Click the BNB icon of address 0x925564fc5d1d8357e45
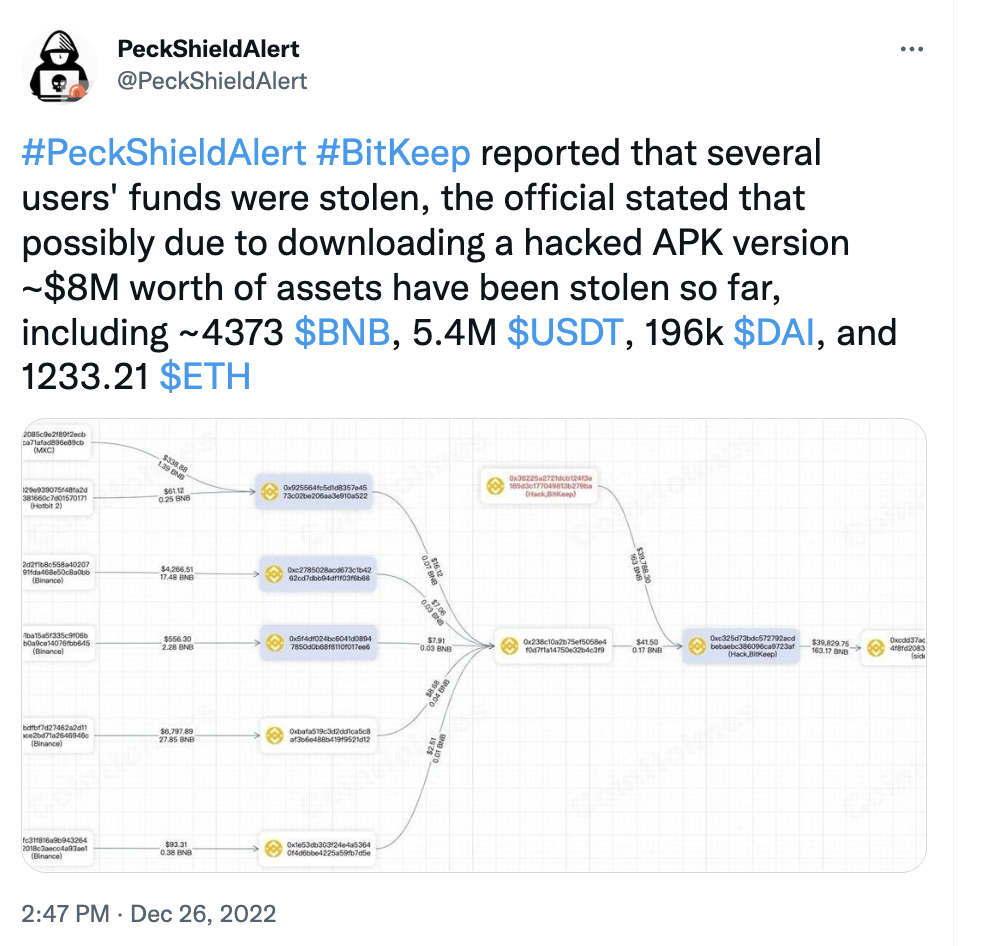 click(x=270, y=492)
